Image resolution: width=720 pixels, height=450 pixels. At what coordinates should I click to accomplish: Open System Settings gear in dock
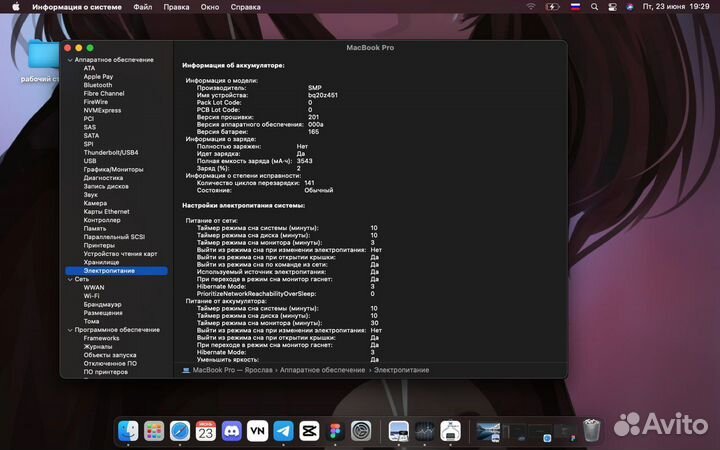click(x=361, y=431)
